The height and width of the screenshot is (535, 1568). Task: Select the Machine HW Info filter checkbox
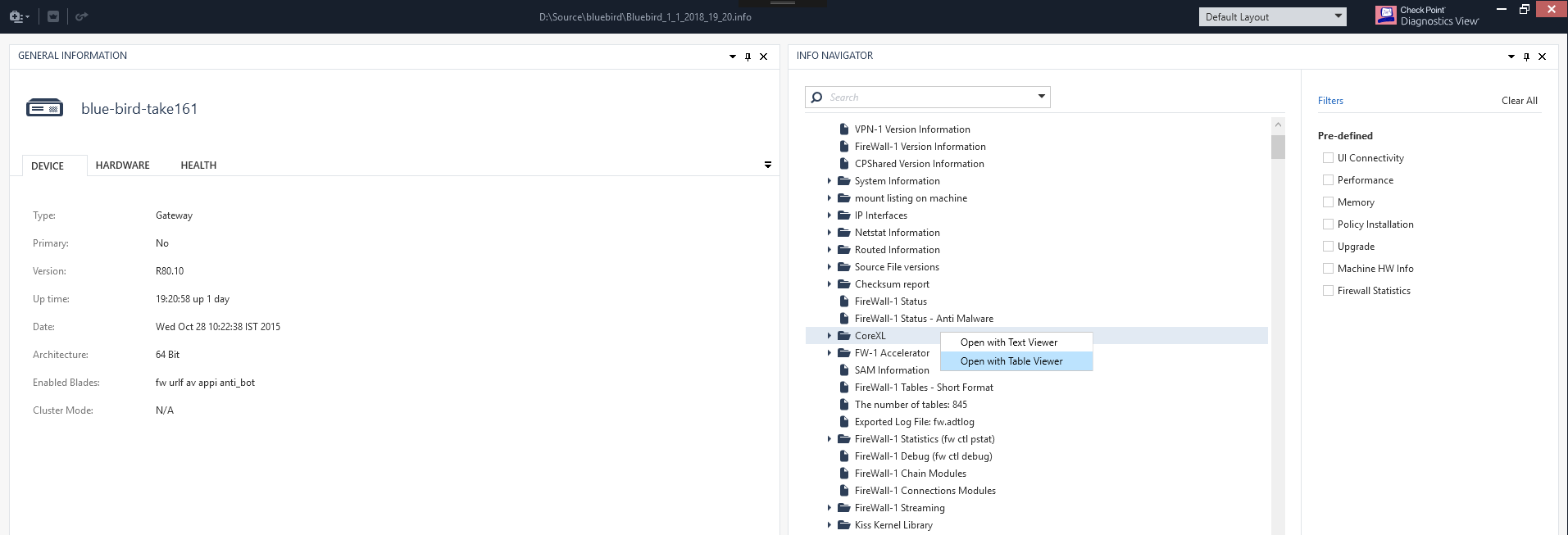(1328, 269)
